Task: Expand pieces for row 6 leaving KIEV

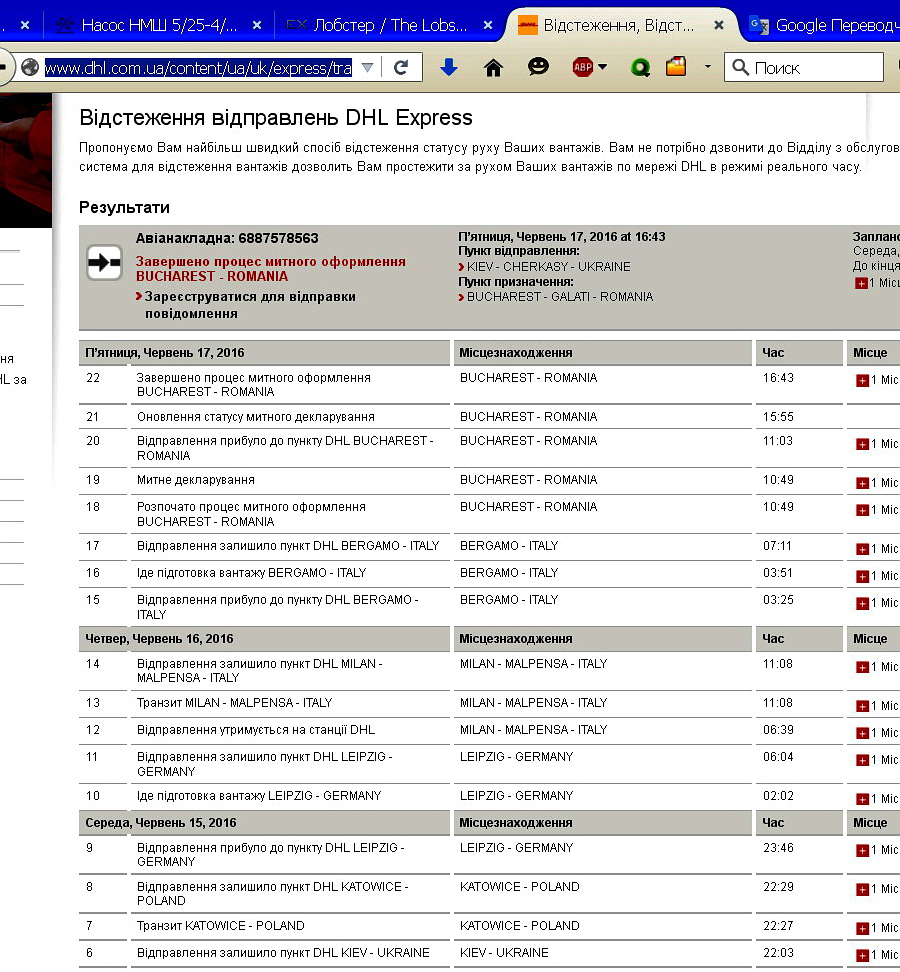Action: 862,955
